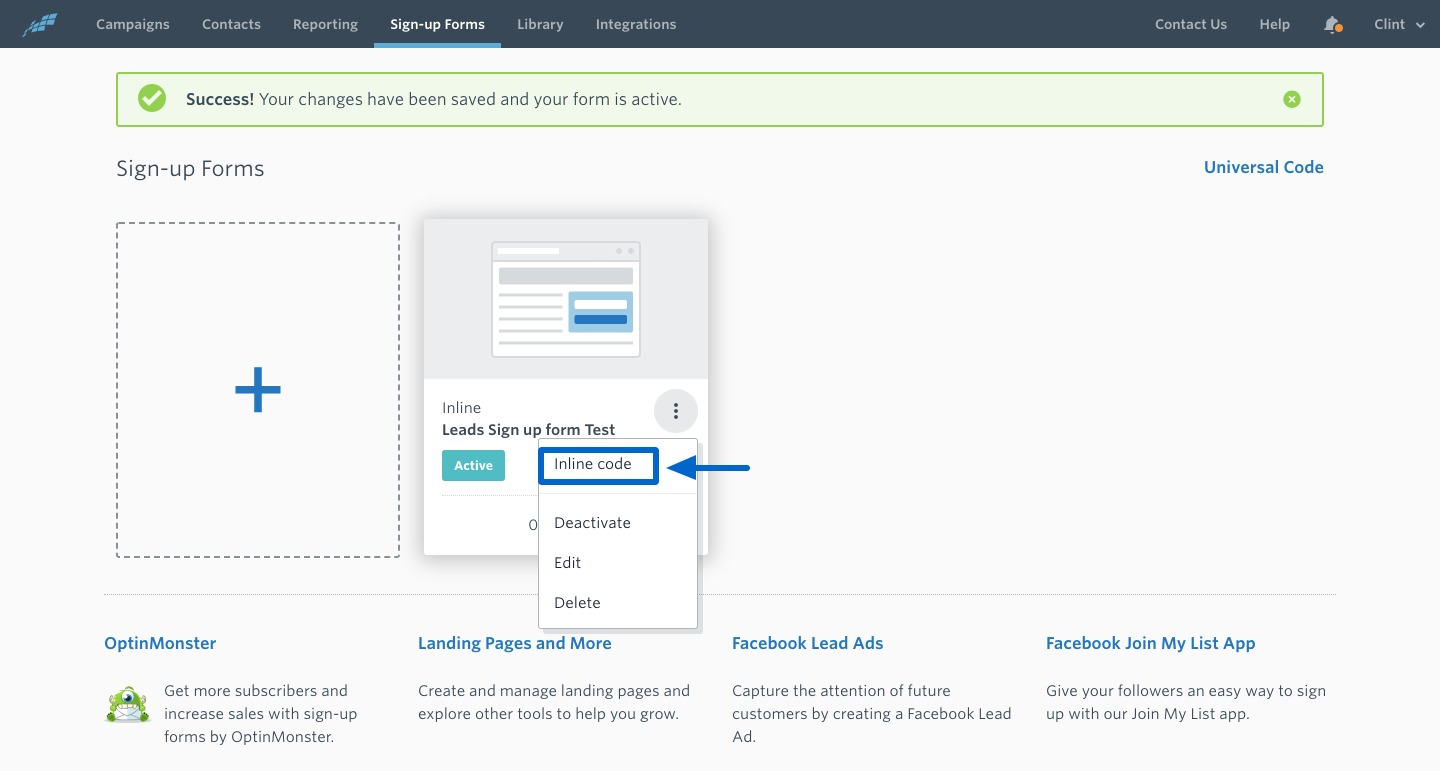This screenshot has height=771, width=1440.
Task: Click the inline form preview thumbnail
Action: [566, 299]
